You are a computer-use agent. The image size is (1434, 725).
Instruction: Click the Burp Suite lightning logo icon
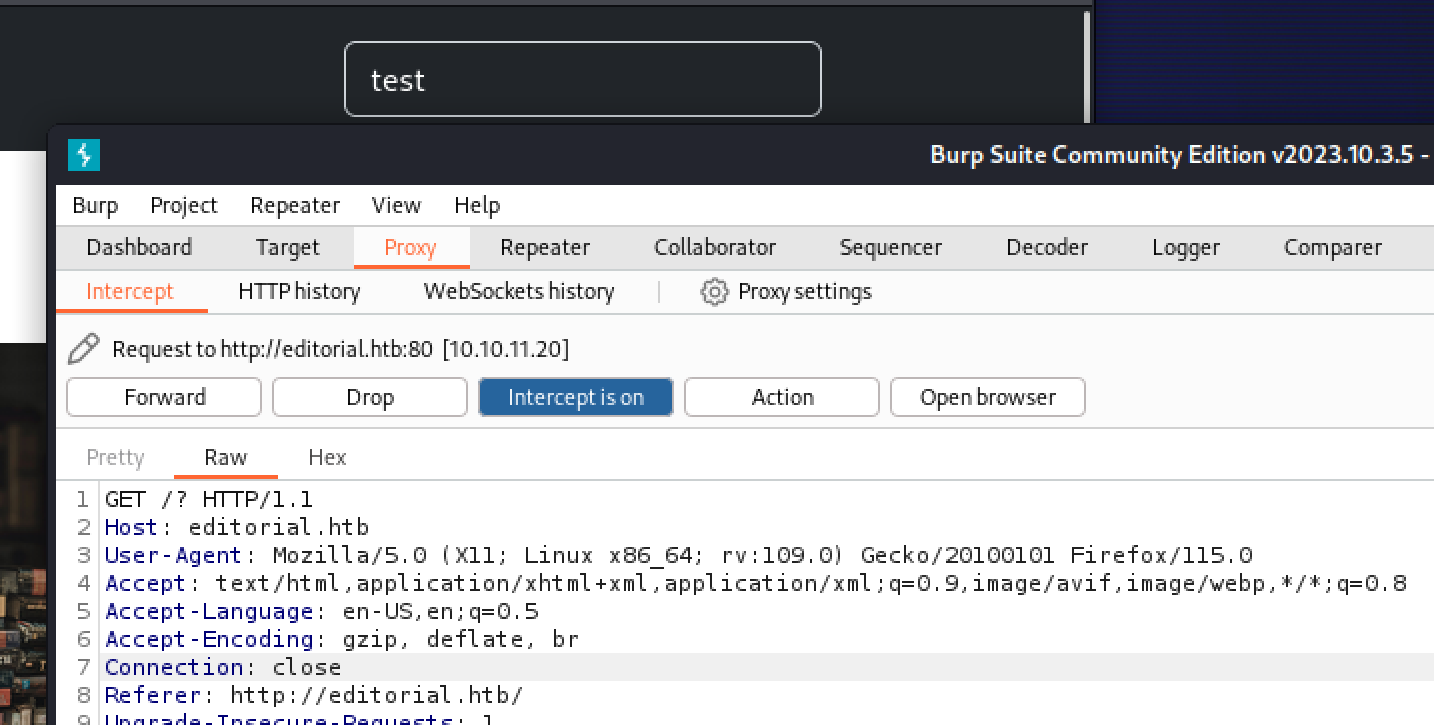(x=84, y=155)
